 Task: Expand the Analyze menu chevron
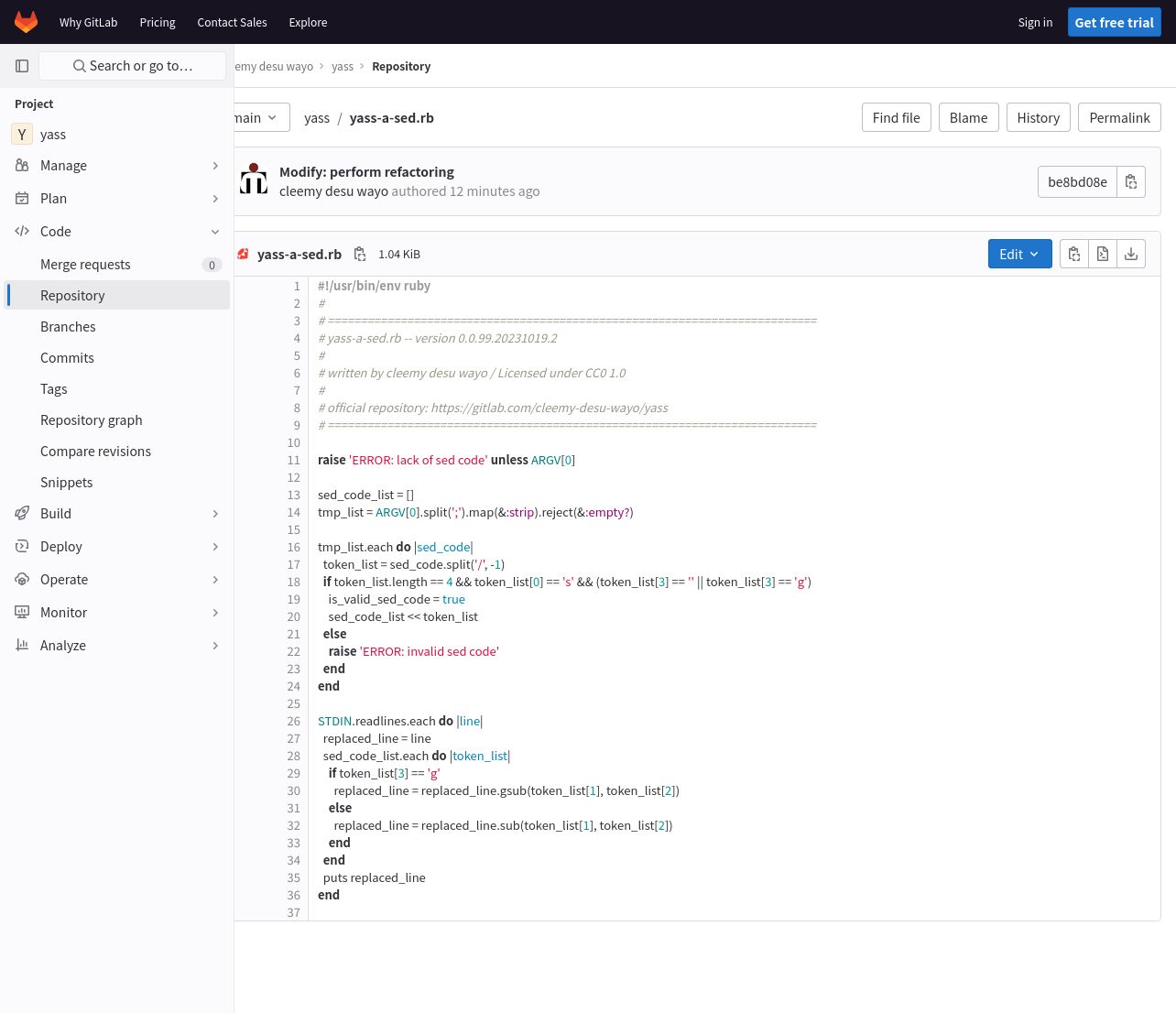coord(215,646)
